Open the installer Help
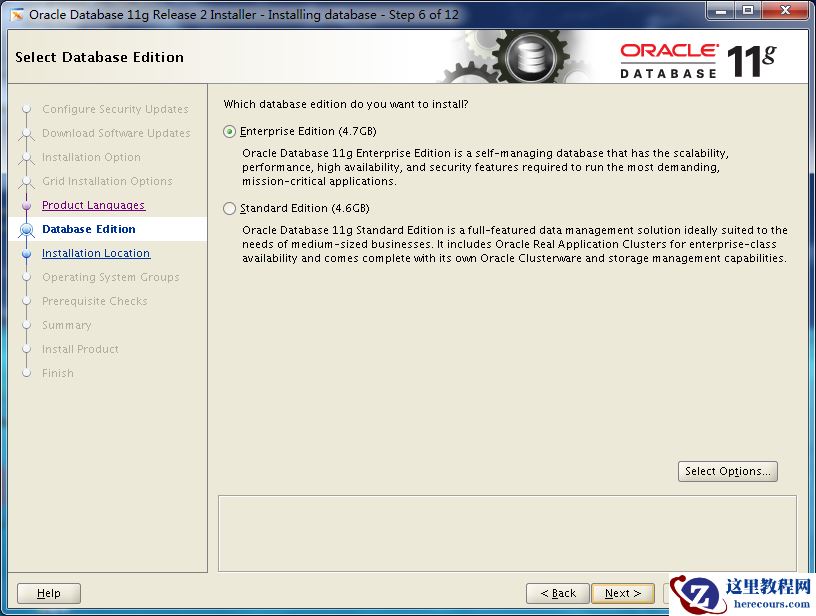816x616 pixels. pos(49,593)
